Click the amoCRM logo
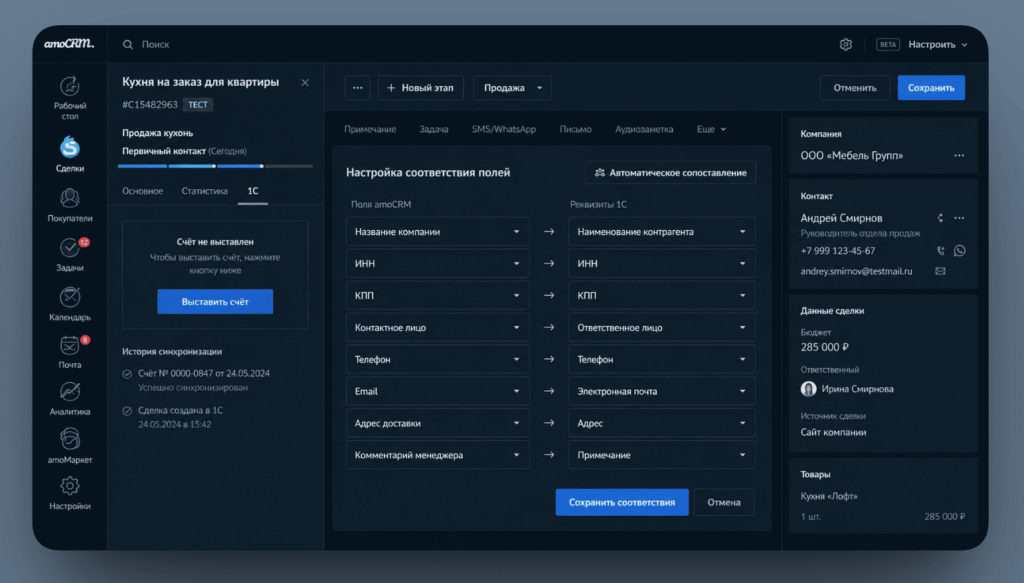The height and width of the screenshot is (583, 1024). tap(69, 44)
